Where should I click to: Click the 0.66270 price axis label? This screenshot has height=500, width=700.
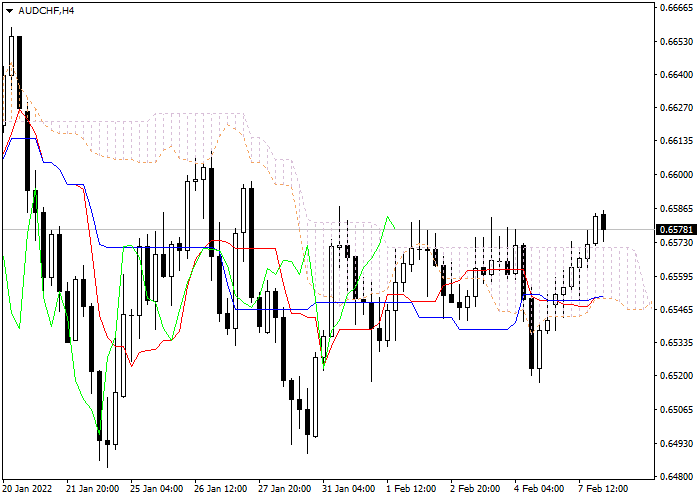click(x=676, y=108)
